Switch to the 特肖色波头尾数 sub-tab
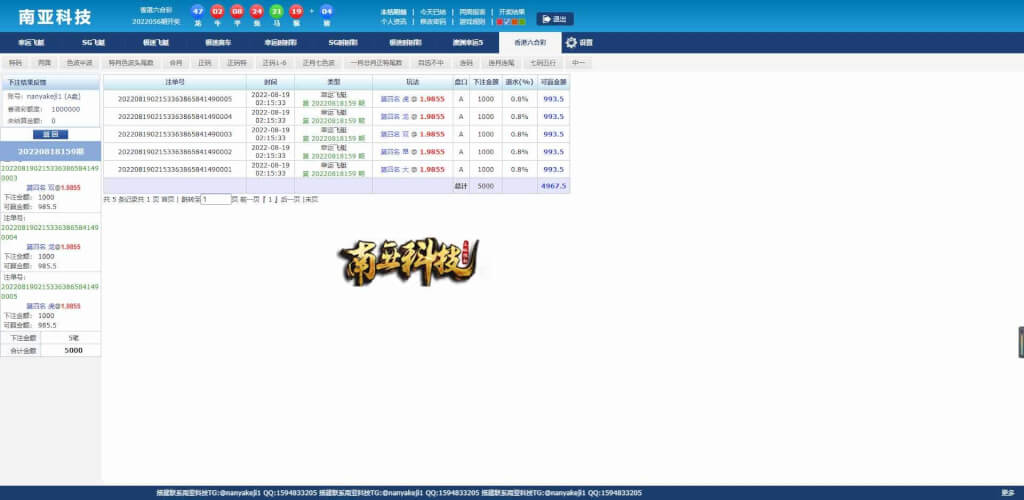The height and width of the screenshot is (500, 1024). tap(131, 63)
